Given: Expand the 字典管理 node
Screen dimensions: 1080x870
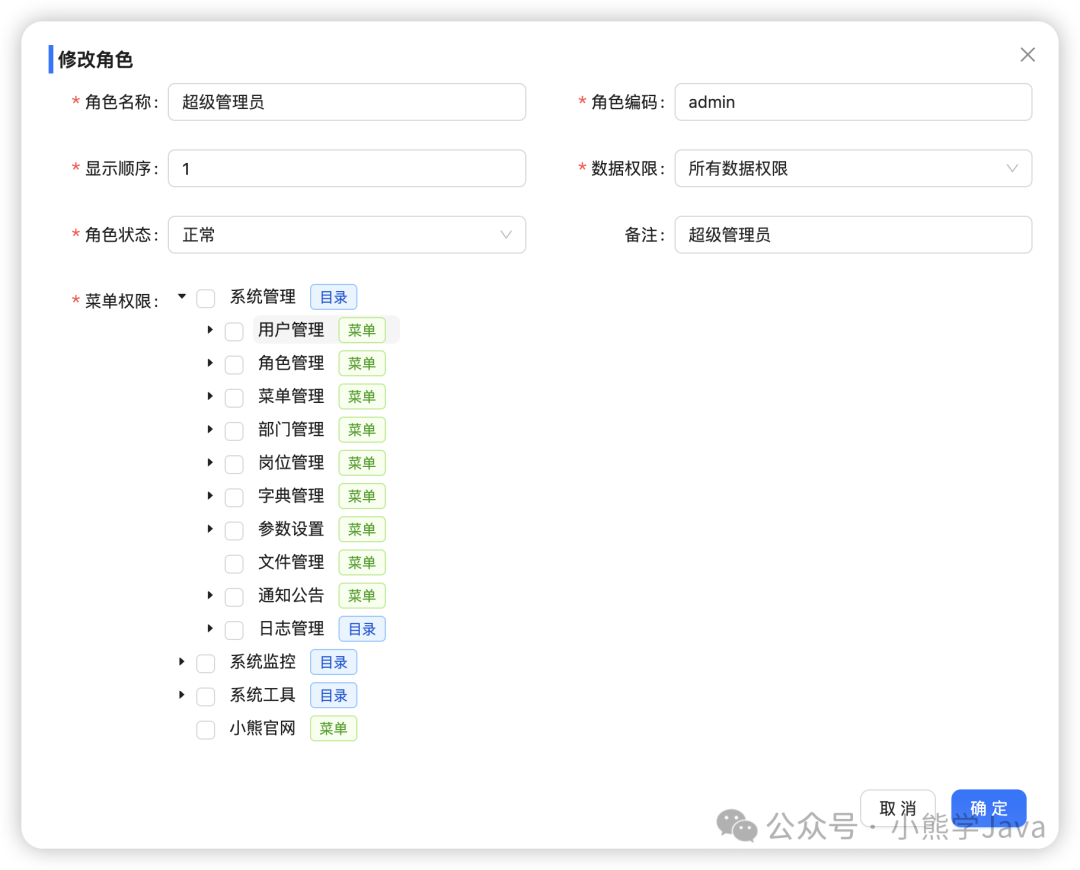Looking at the screenshot, I should click(210, 495).
